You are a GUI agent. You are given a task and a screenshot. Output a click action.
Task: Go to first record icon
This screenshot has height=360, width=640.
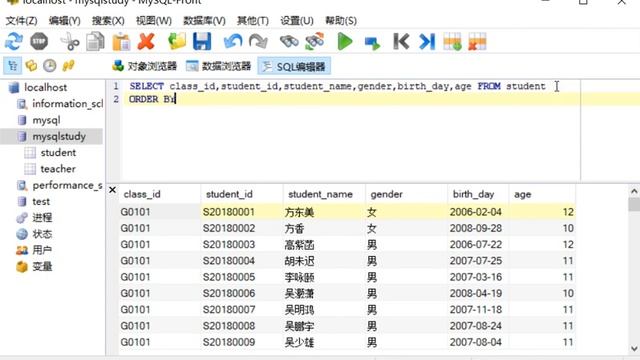(401, 42)
